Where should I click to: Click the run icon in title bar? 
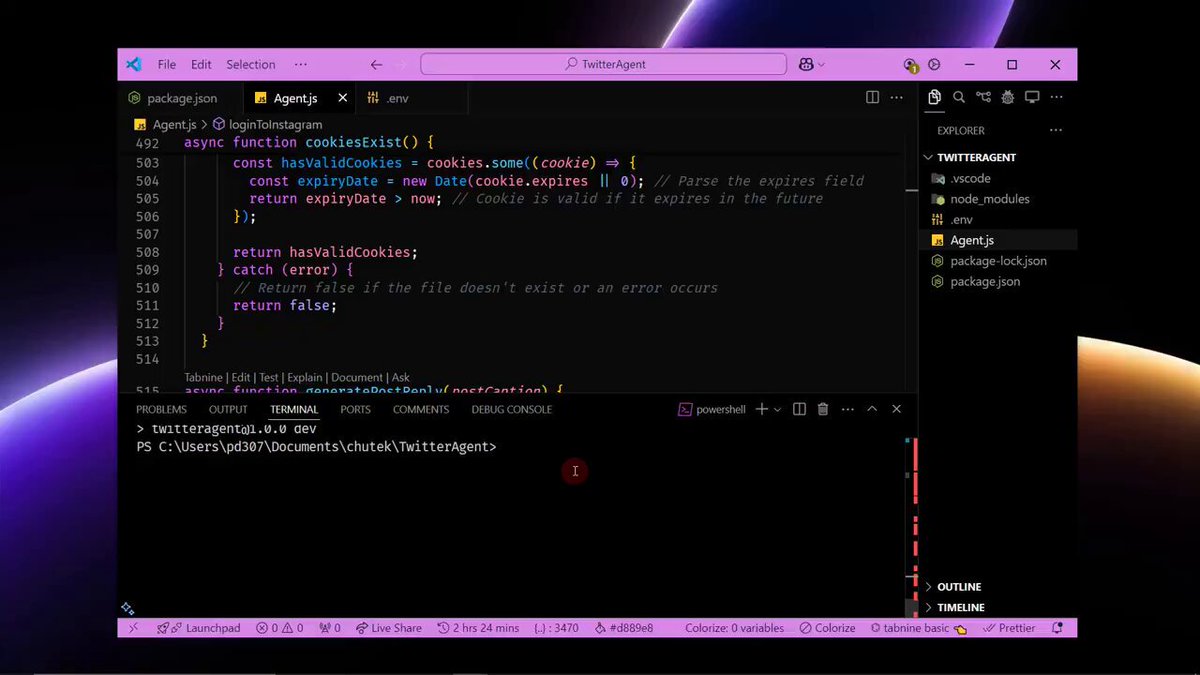934,64
